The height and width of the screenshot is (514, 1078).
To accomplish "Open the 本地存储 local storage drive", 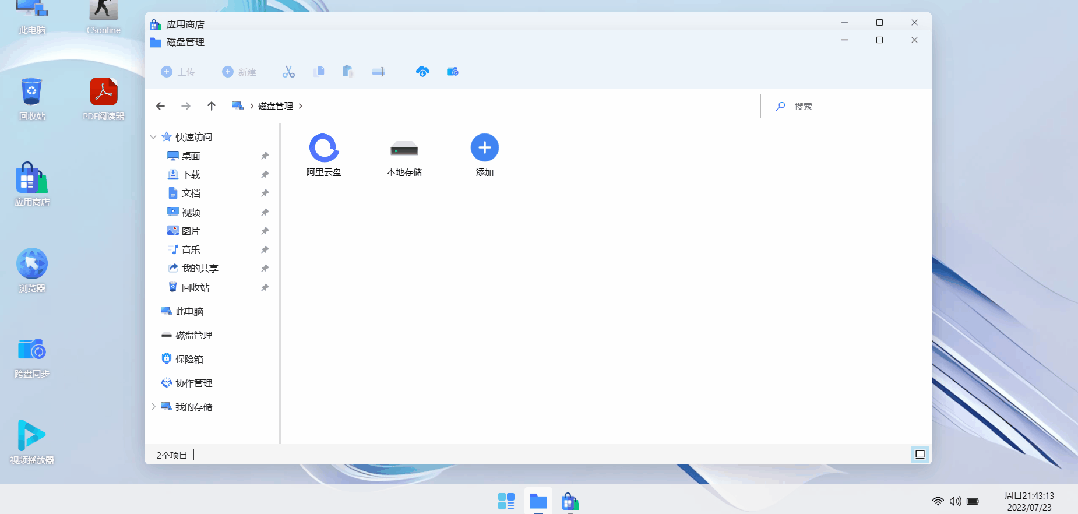I will pyautogui.click(x=404, y=155).
